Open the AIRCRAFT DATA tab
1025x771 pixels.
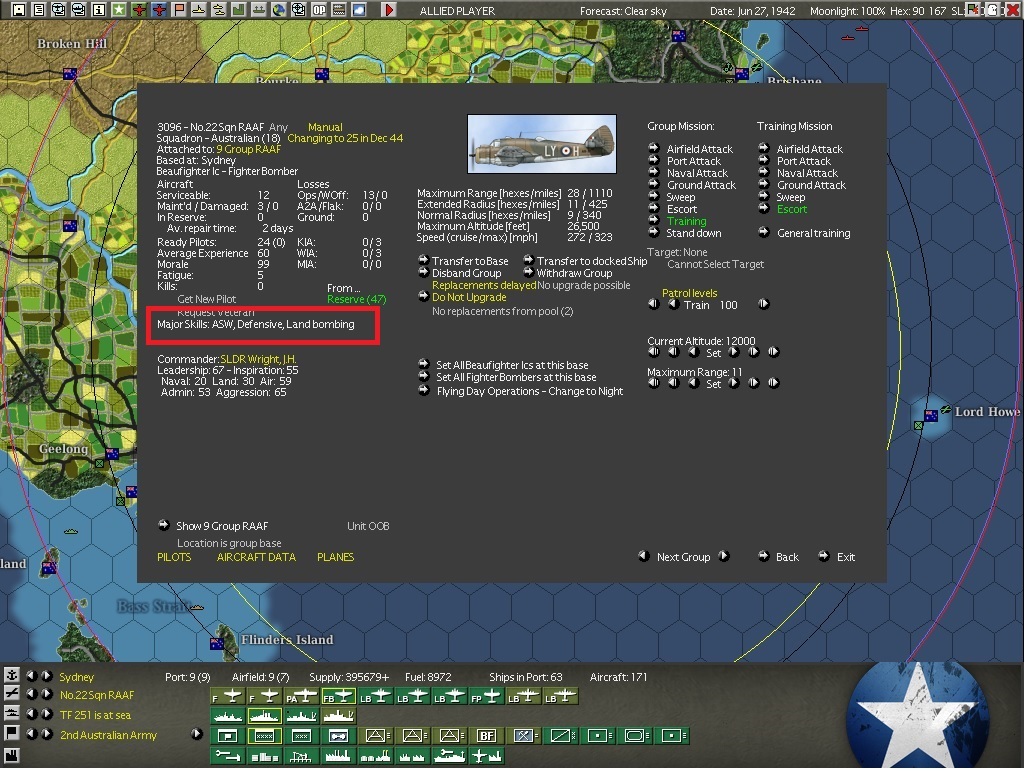click(256, 557)
